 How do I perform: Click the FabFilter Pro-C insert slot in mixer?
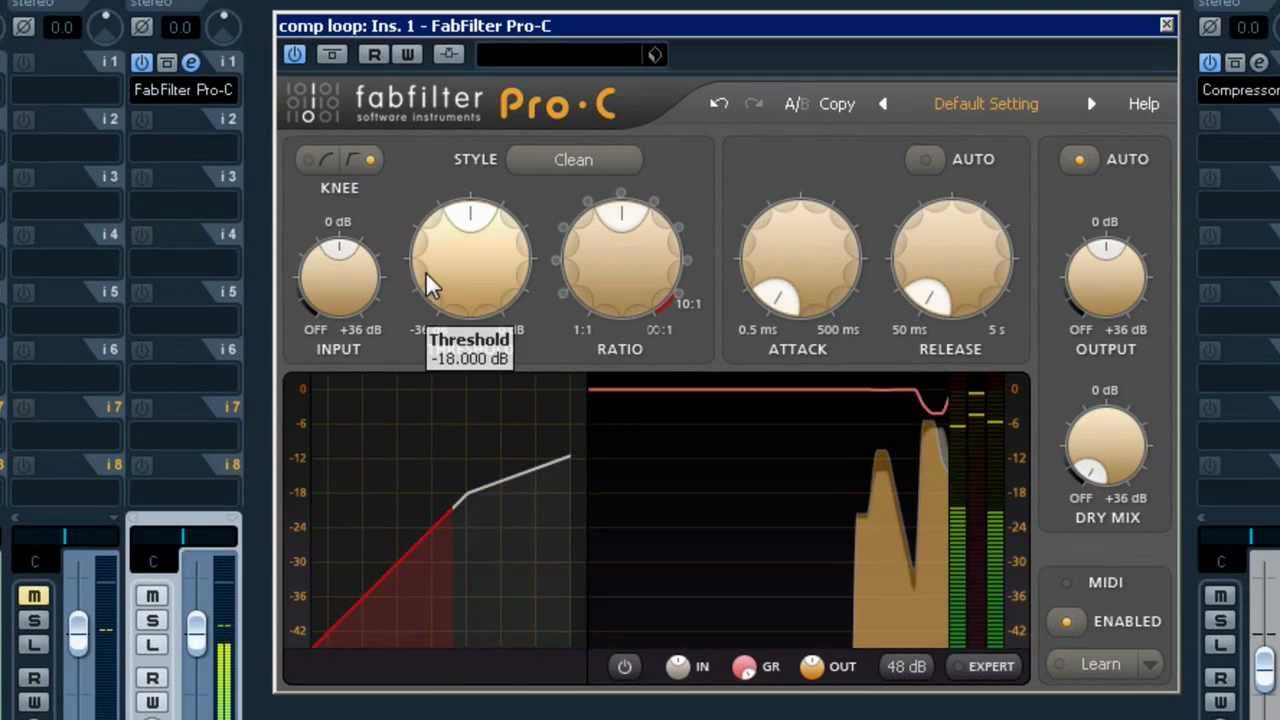[184, 91]
